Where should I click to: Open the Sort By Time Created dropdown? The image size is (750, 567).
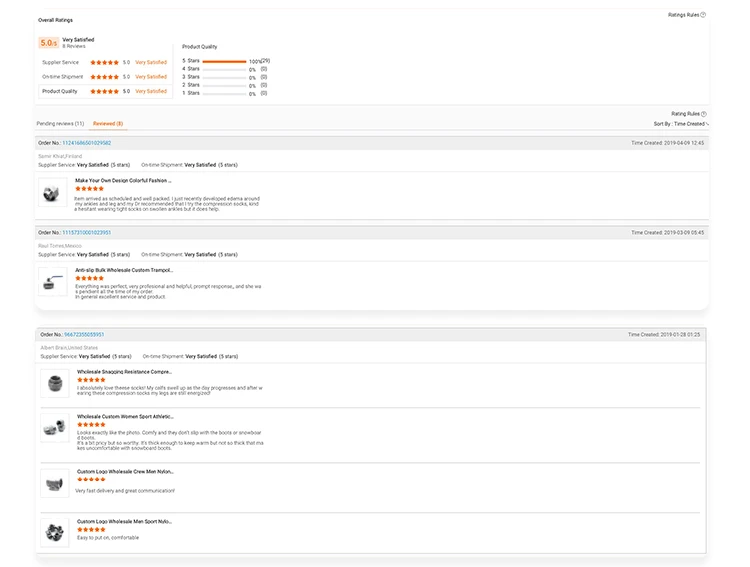tap(682, 124)
